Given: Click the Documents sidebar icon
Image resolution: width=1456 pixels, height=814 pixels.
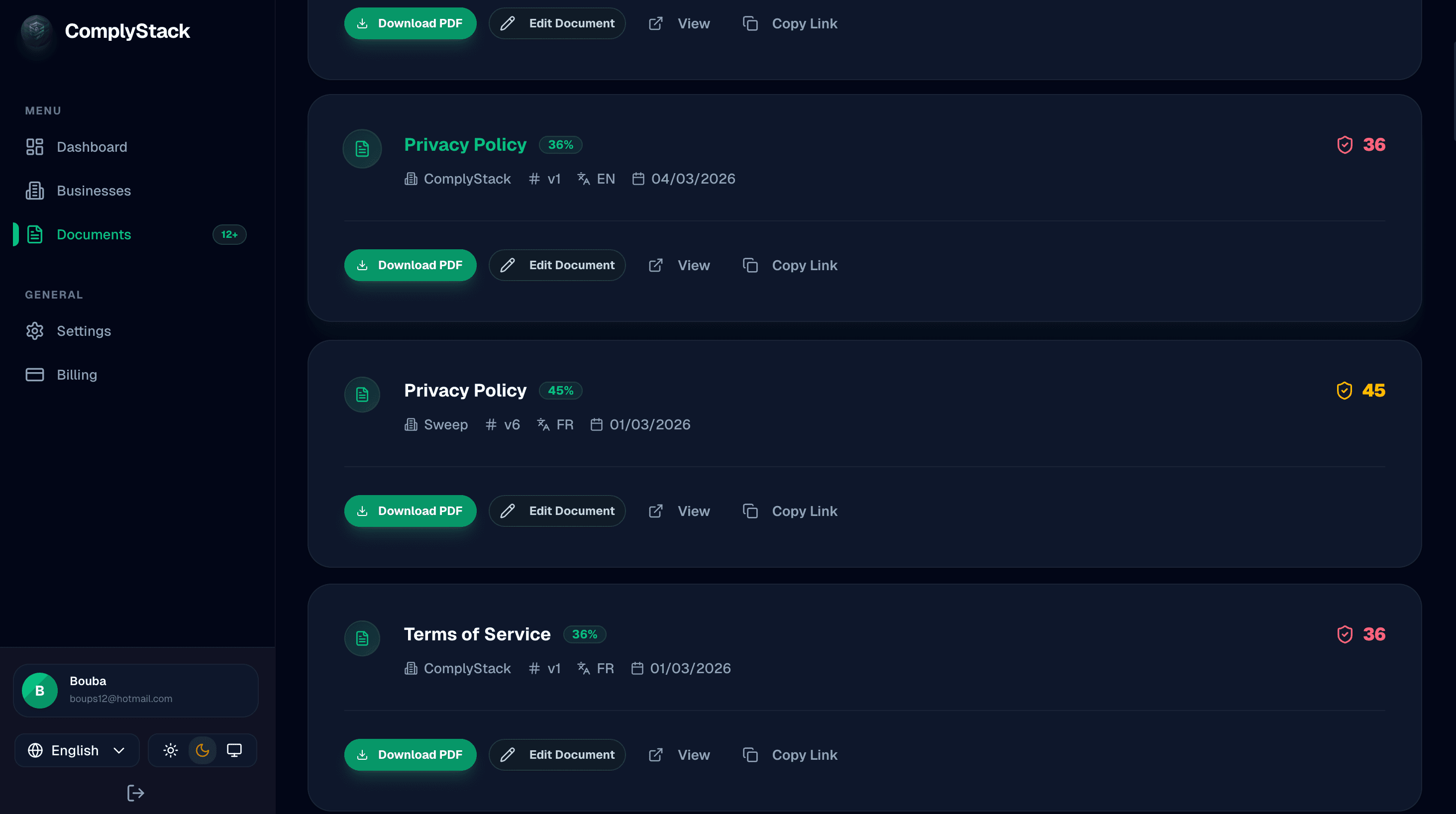Looking at the screenshot, I should [34, 234].
